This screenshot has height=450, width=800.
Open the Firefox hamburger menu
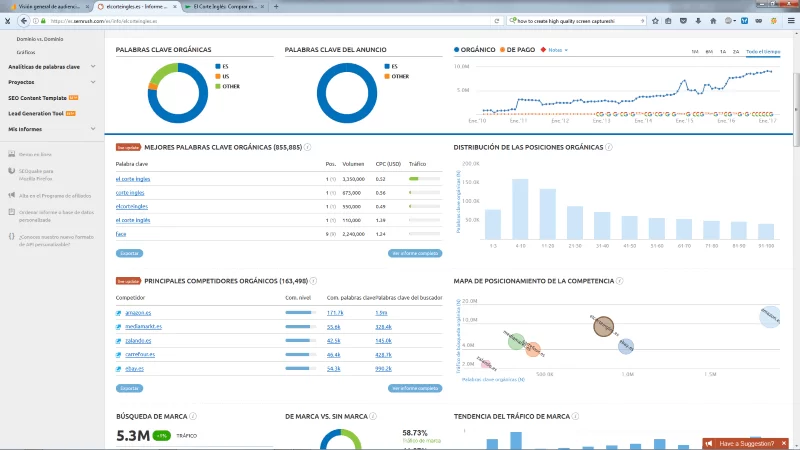(791, 21)
